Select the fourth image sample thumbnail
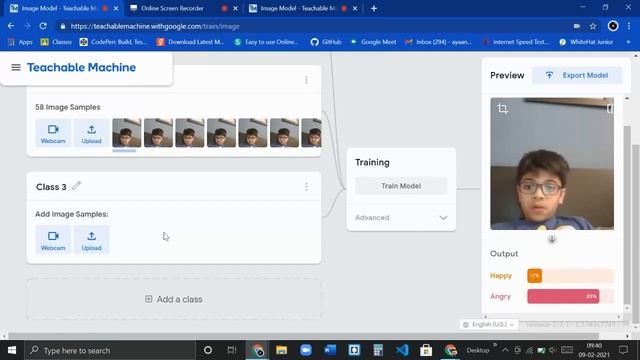Image resolution: width=640 pixels, height=360 pixels. point(221,133)
